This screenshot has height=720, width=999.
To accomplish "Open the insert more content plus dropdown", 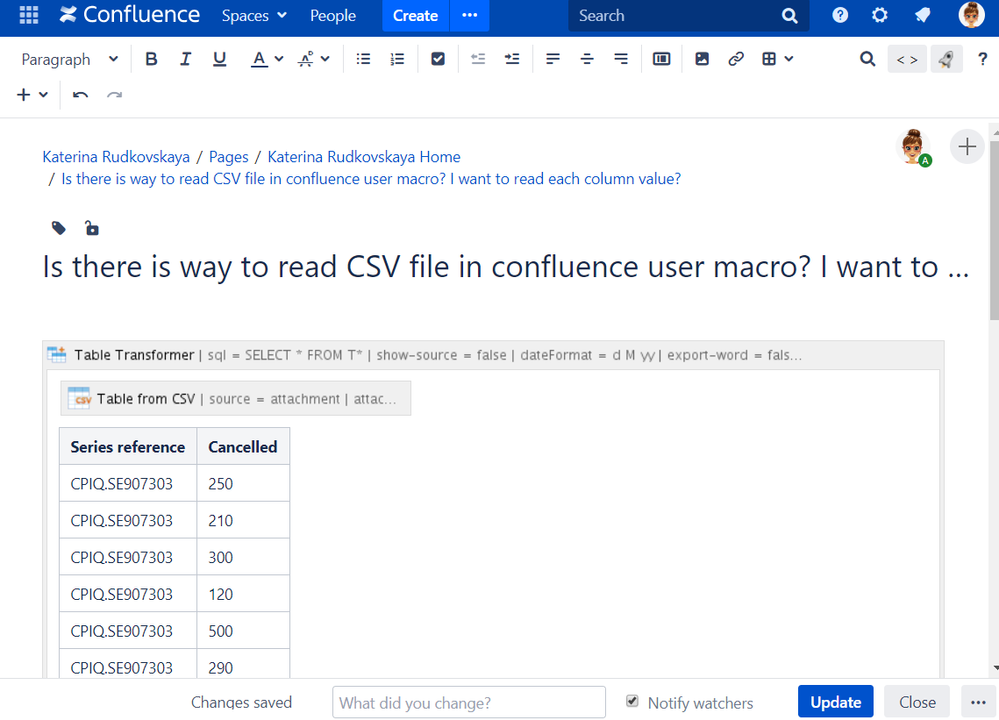I will (32, 95).
